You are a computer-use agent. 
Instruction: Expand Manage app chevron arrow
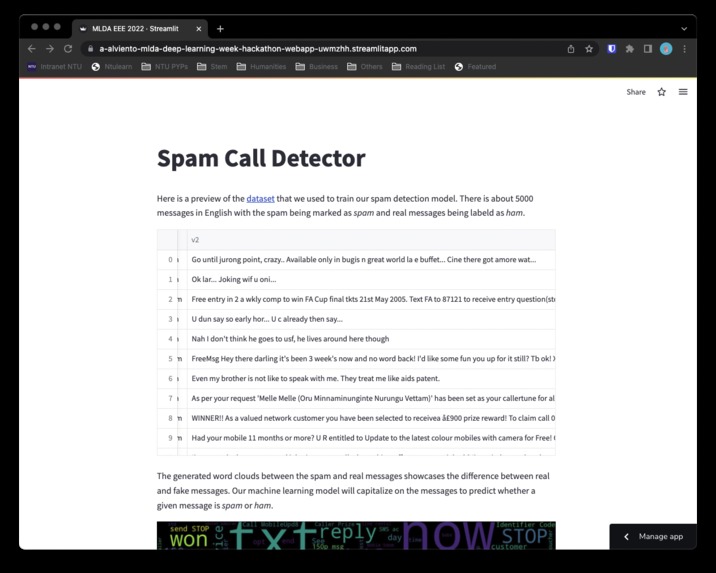pyautogui.click(x=626, y=536)
